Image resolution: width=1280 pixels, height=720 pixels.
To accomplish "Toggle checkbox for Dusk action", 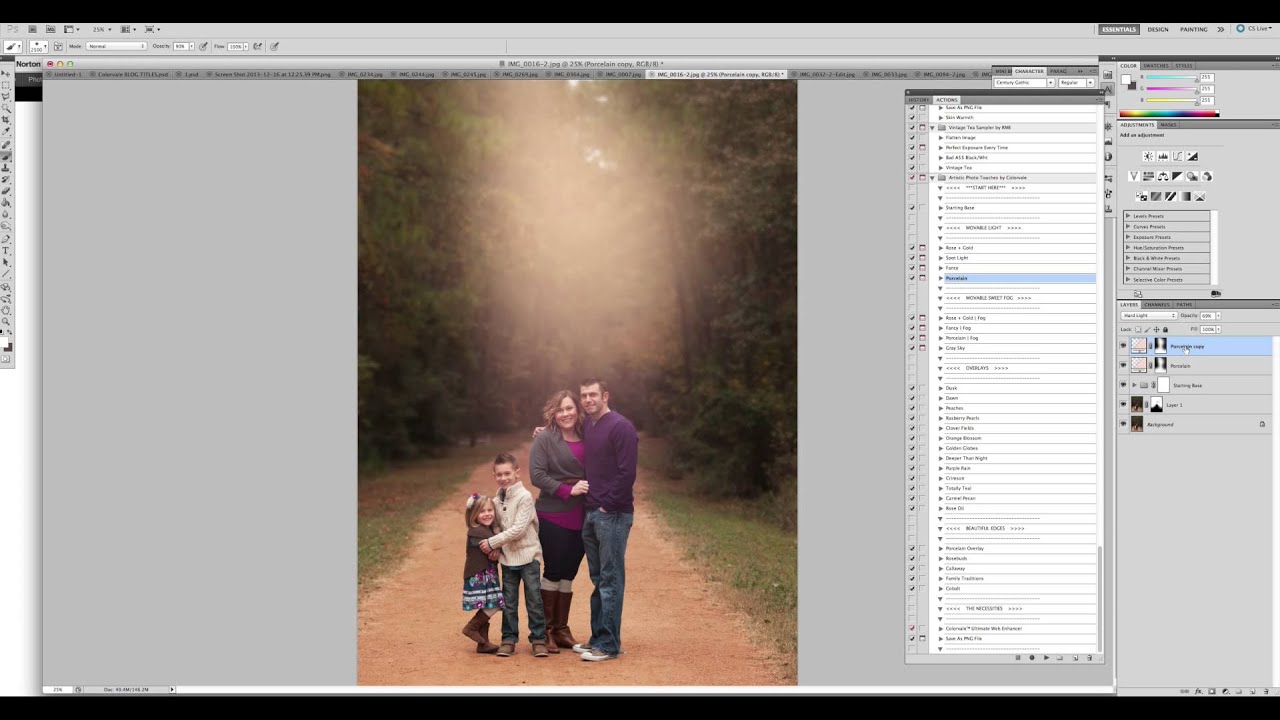I will click(912, 388).
